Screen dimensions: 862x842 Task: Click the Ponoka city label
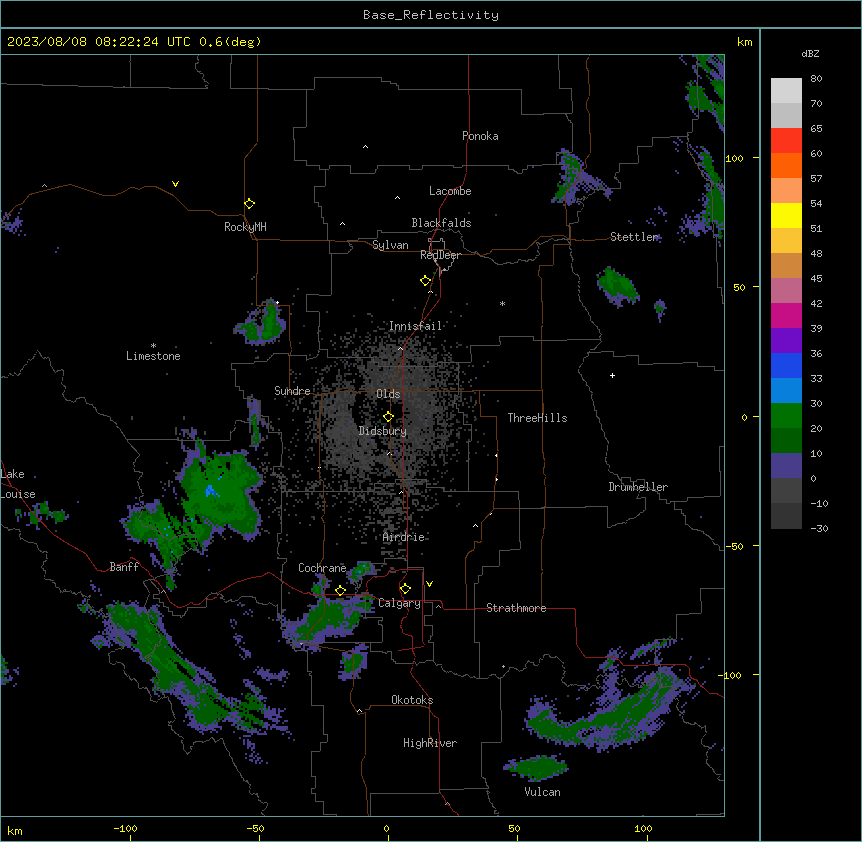click(480, 136)
